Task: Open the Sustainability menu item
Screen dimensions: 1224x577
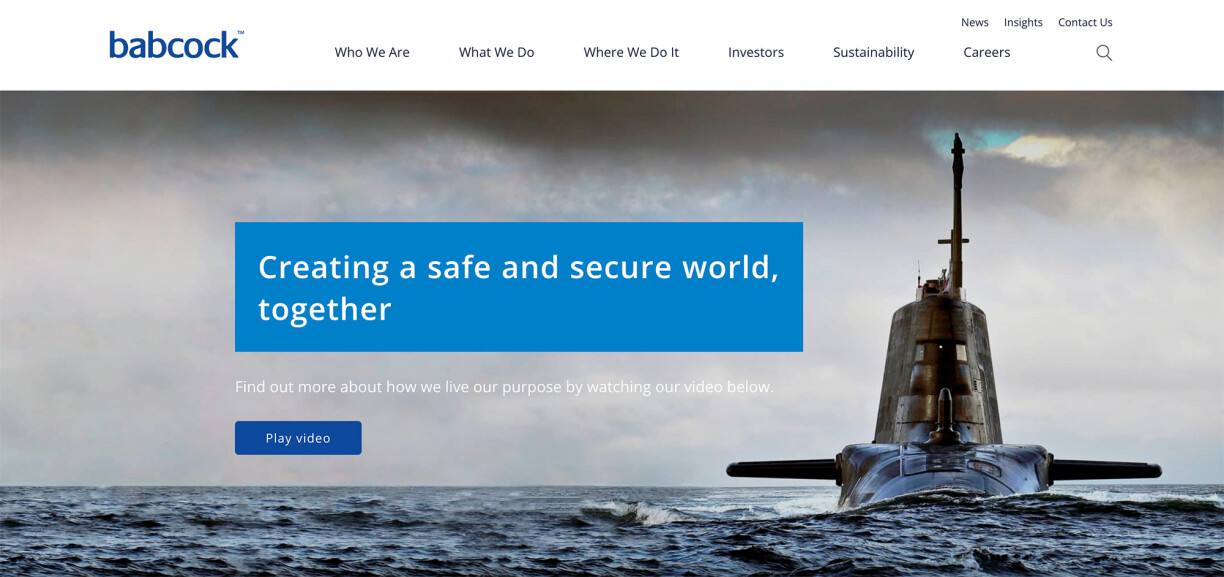Action: point(873,52)
